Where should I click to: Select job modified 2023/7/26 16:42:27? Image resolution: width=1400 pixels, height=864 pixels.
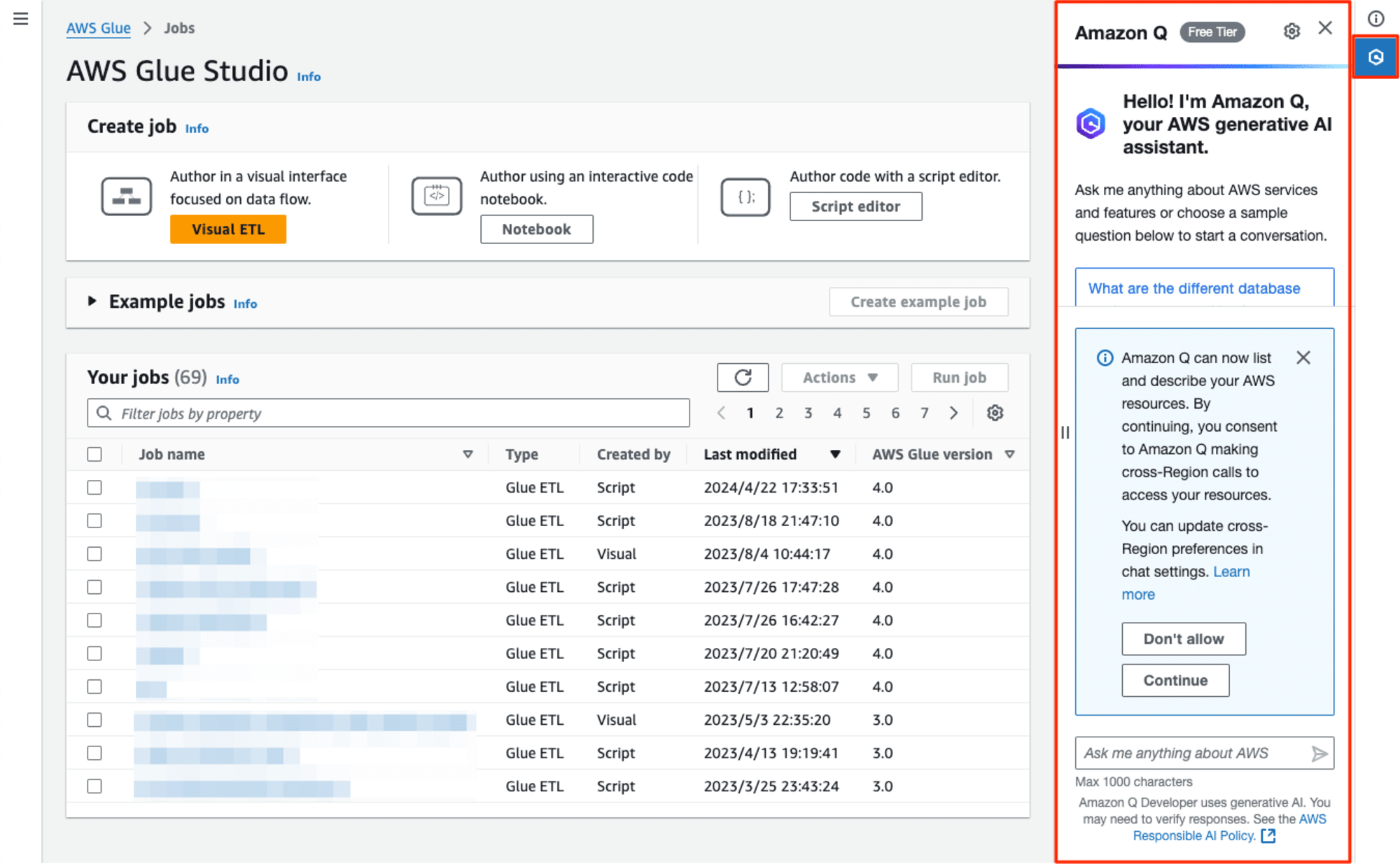[x=94, y=621]
